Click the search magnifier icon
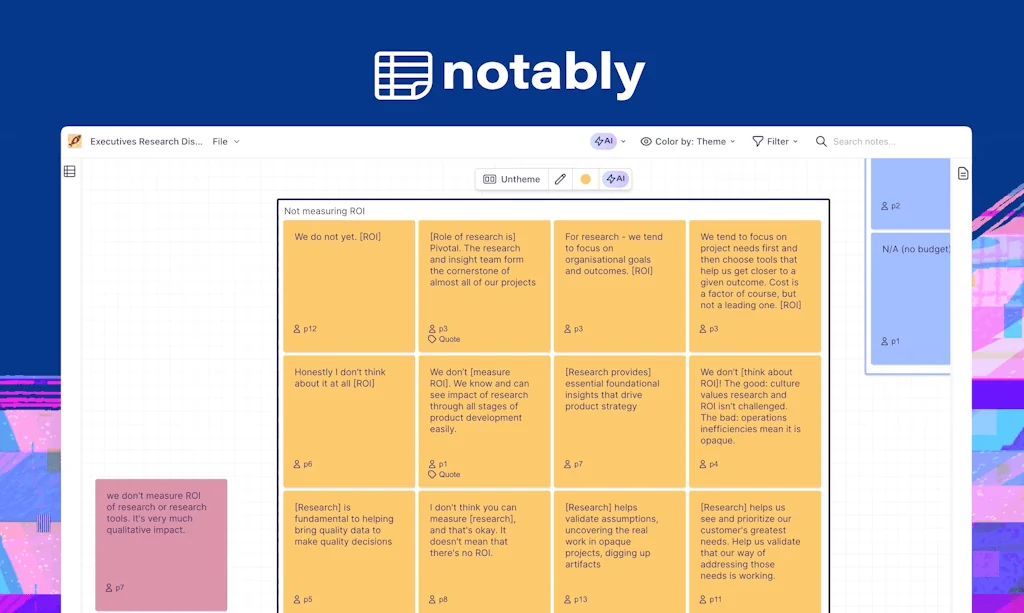Screen dimensions: 1024x613 pos(821,142)
